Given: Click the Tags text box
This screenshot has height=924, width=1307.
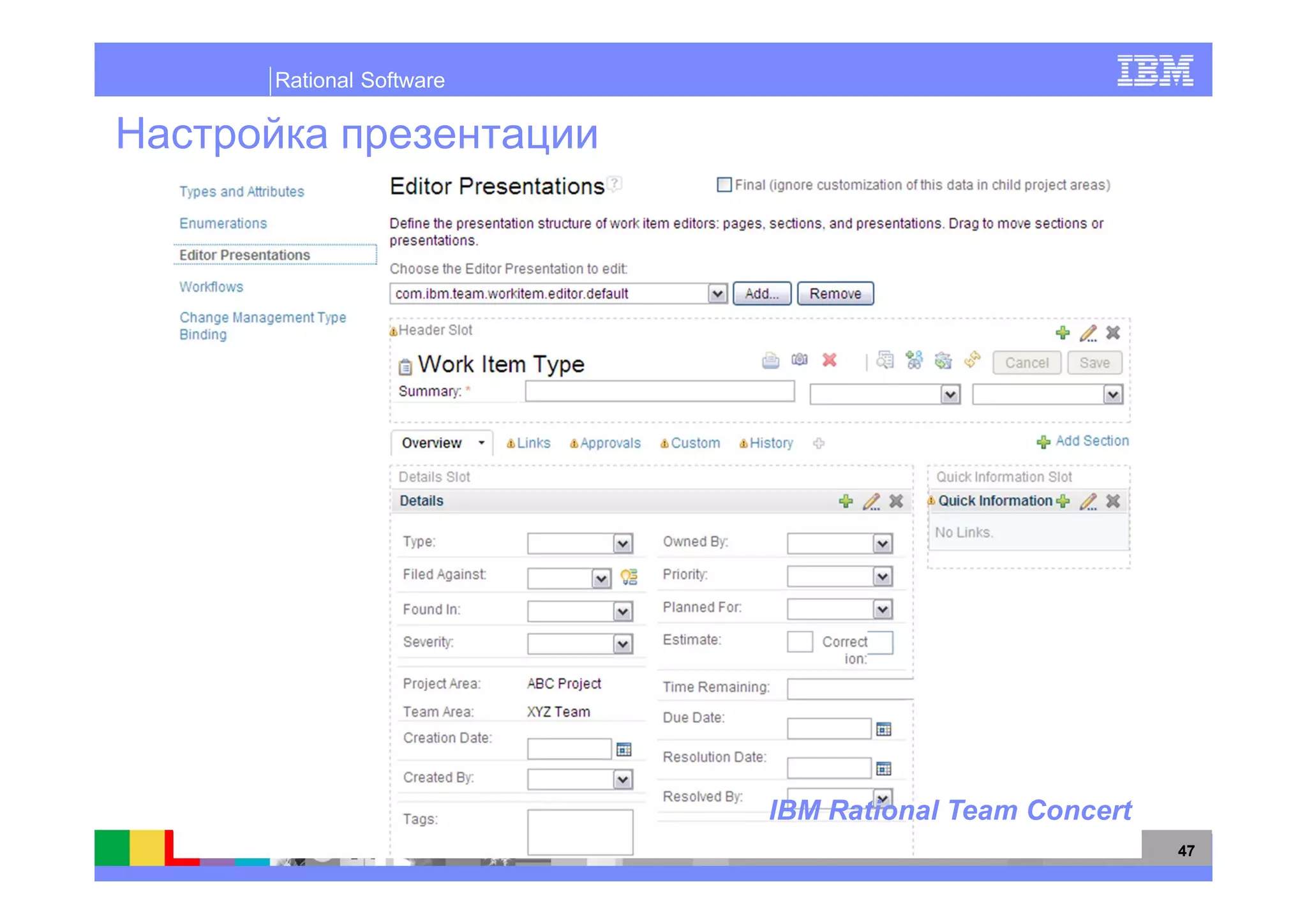Looking at the screenshot, I should tap(580, 832).
